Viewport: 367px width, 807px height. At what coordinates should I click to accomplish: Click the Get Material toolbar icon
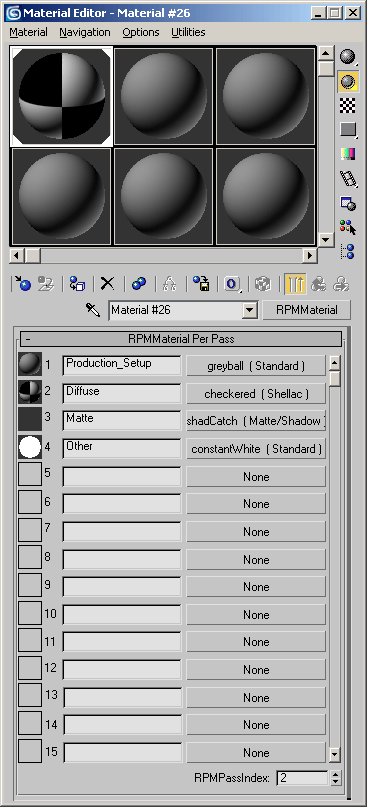point(23,283)
